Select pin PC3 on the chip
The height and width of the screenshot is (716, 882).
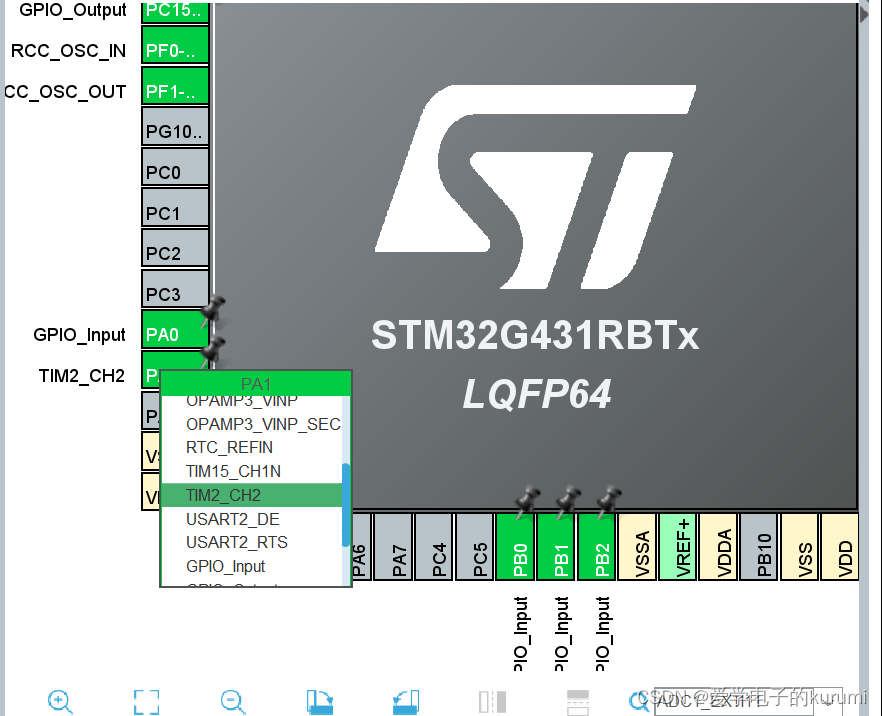click(175, 289)
